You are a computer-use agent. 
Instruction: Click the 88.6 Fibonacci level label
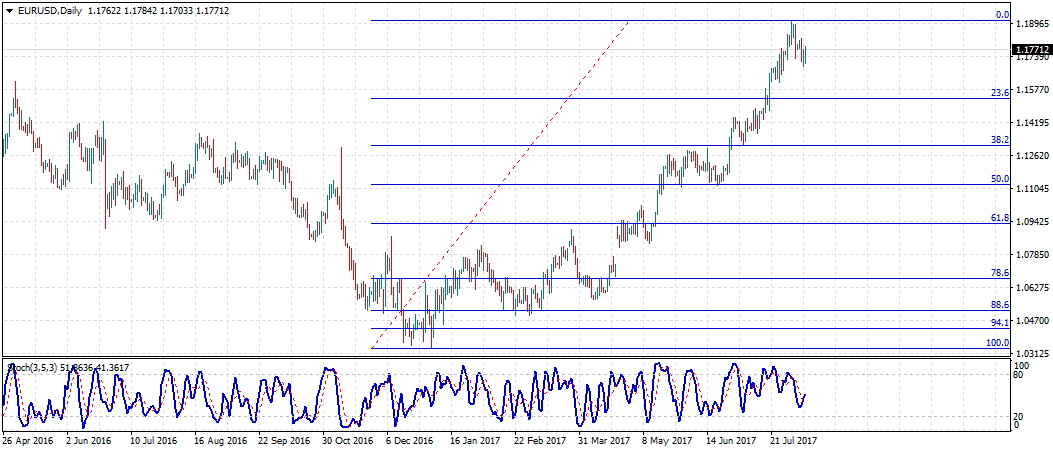(x=998, y=305)
